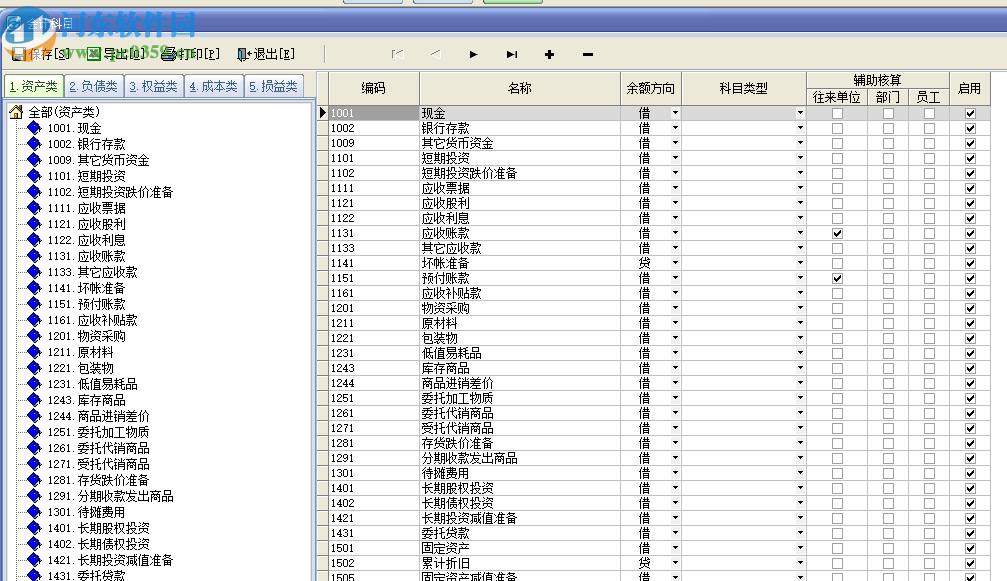Click home icon of 全部(资产类) root
Screen dimensions: 1007x581
coord(16,112)
